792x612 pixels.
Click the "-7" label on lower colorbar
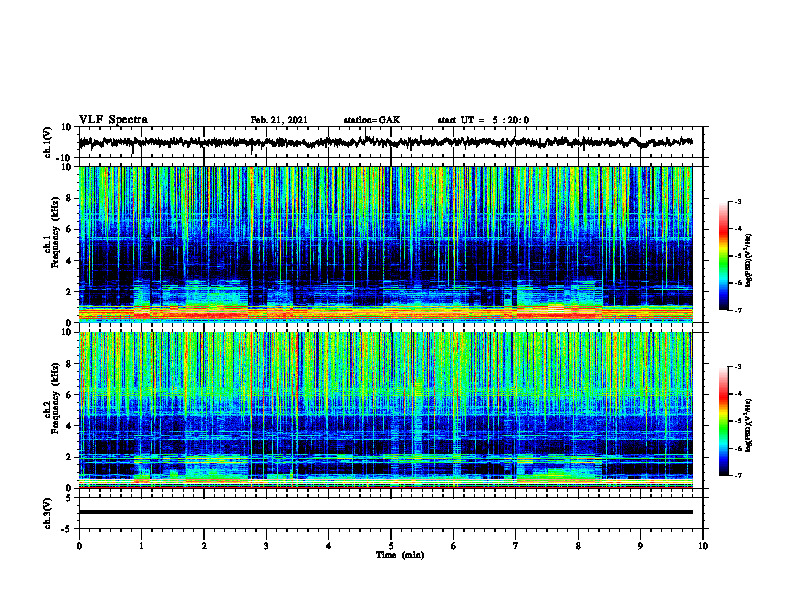coord(737,475)
